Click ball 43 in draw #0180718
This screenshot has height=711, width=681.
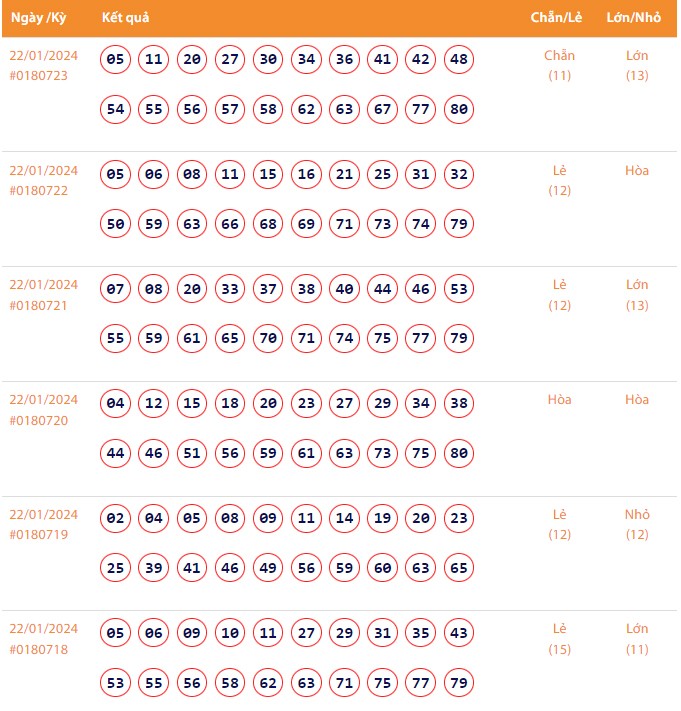459,633
